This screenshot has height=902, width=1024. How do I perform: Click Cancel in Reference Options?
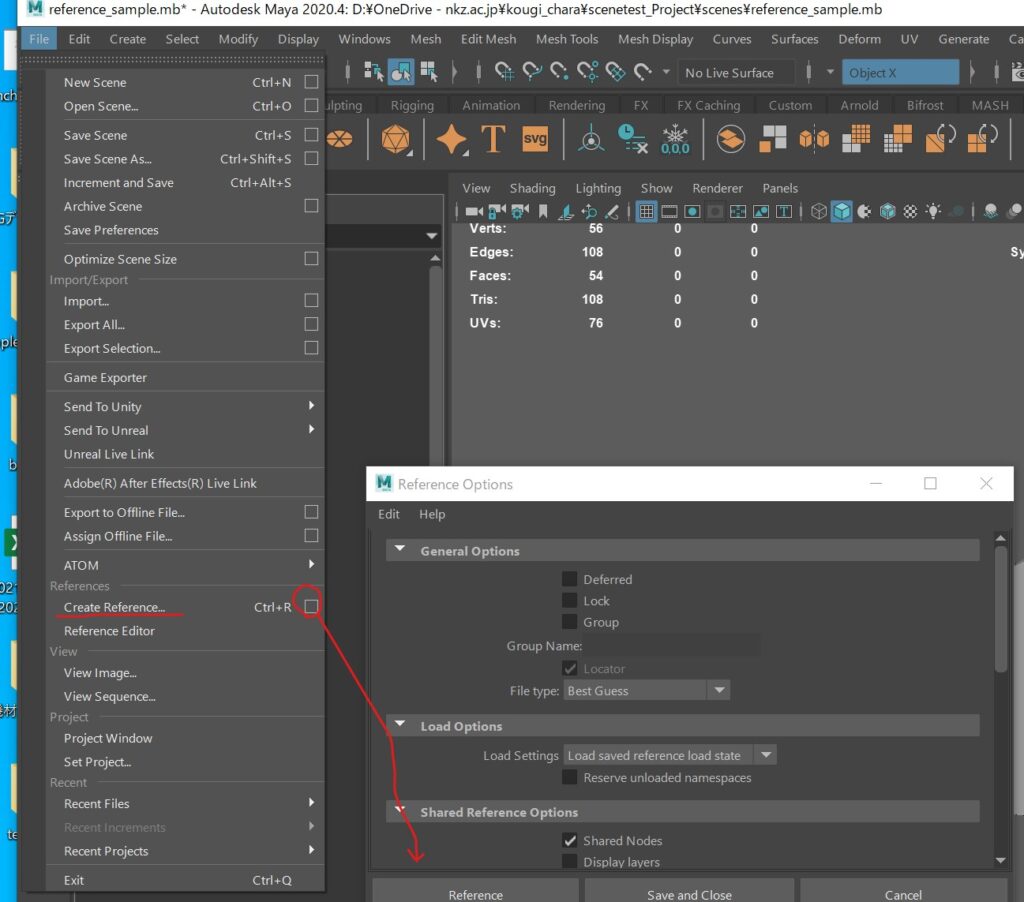coord(903,893)
